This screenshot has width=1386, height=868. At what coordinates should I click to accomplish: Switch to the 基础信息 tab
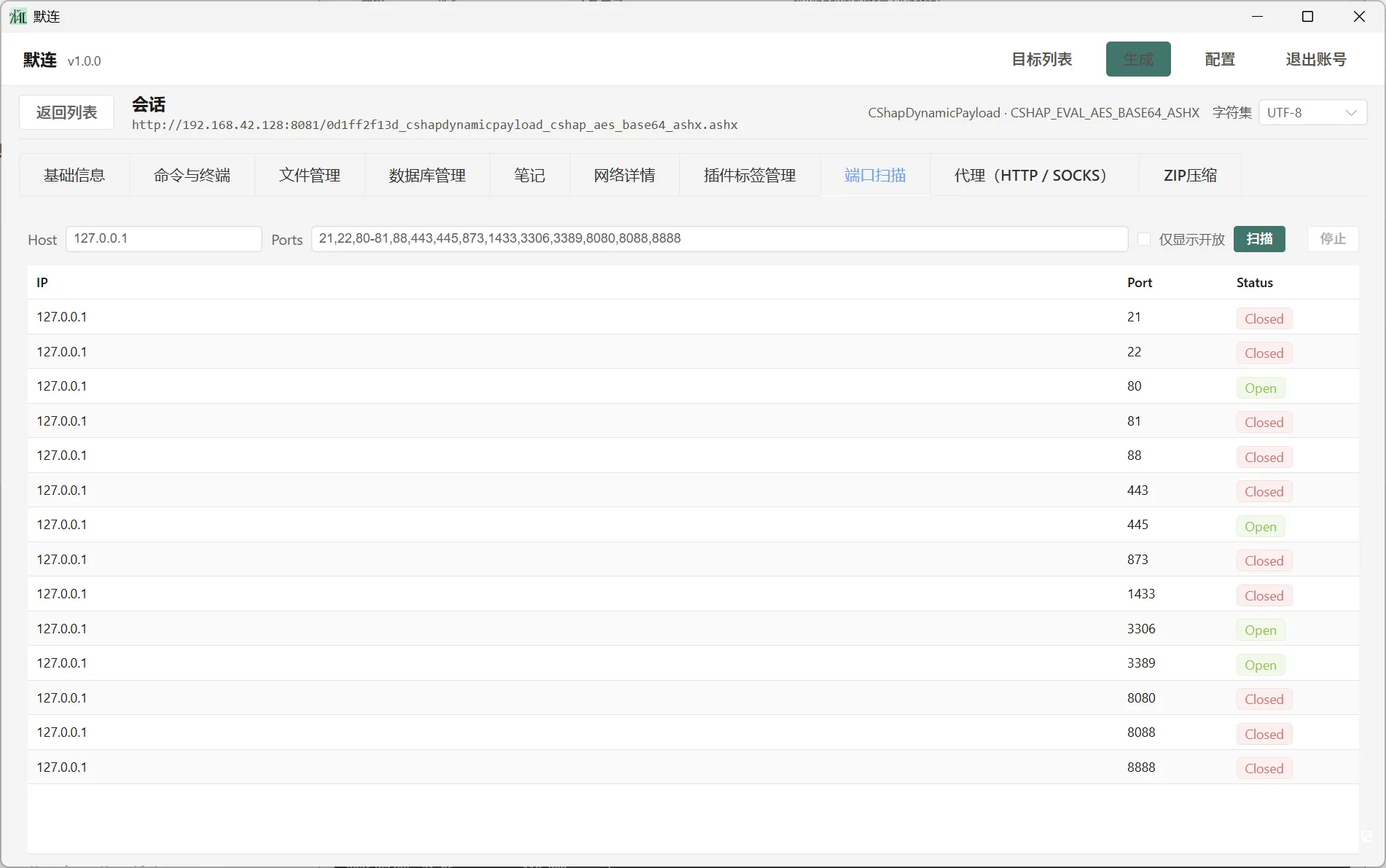(74, 175)
